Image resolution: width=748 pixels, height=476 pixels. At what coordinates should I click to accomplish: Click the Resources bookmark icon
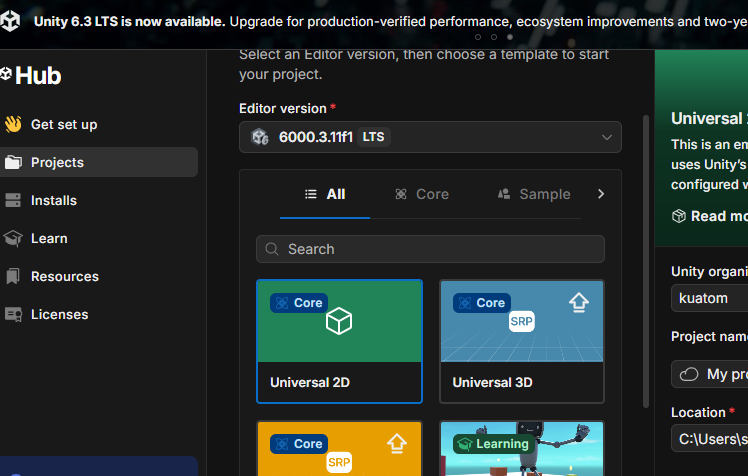(x=13, y=276)
